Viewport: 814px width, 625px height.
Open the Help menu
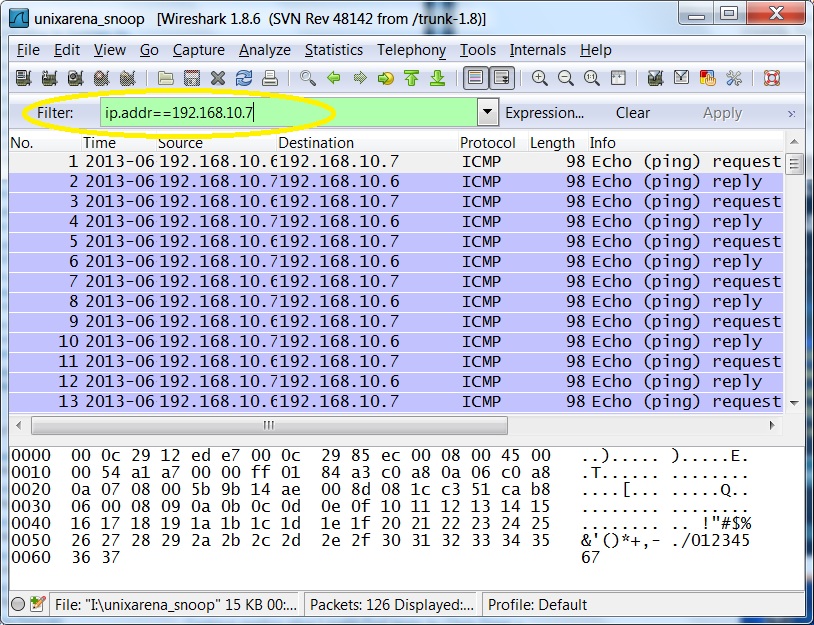[x=596, y=50]
